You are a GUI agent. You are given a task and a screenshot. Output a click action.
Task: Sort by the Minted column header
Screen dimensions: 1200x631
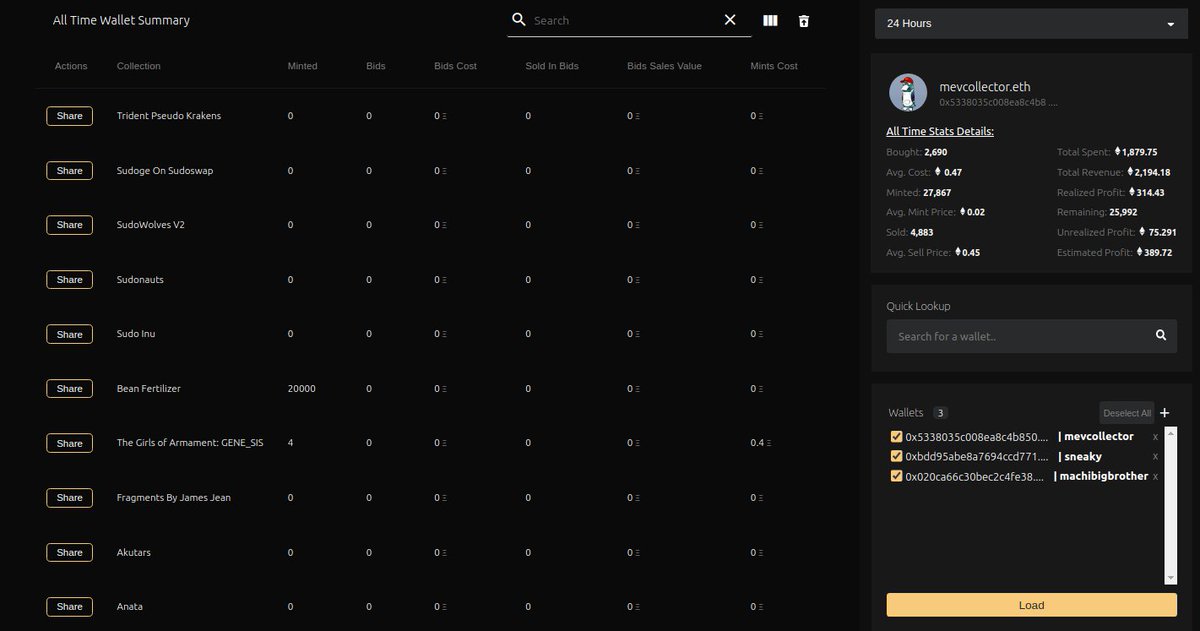302,66
